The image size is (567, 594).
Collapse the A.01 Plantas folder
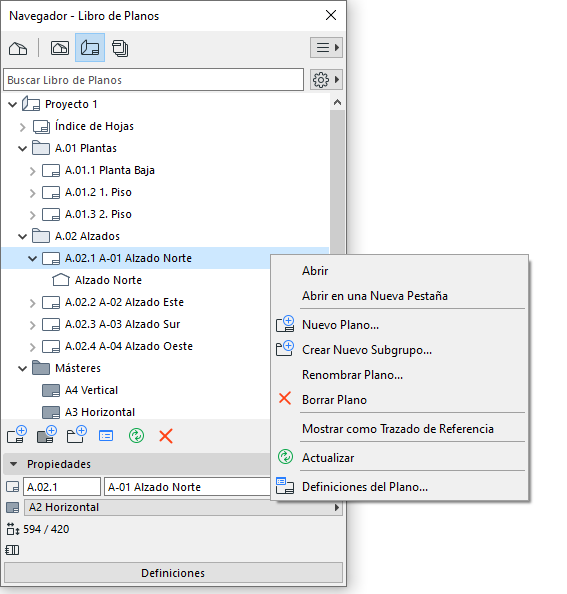coord(23,148)
